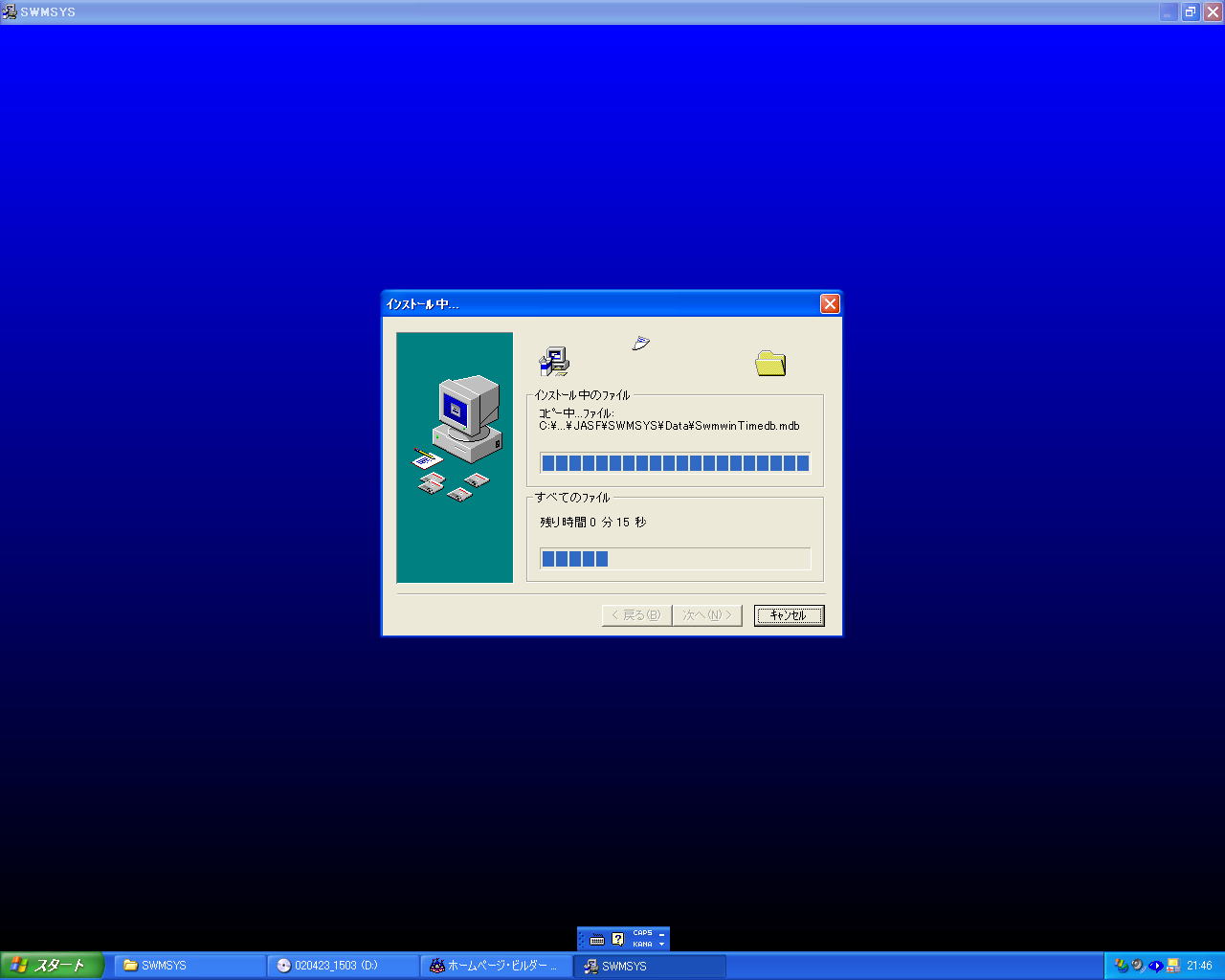This screenshot has width=1225, height=980.
Task: Click the 残り時間 0 分 15 秒 text
Action: click(x=593, y=523)
